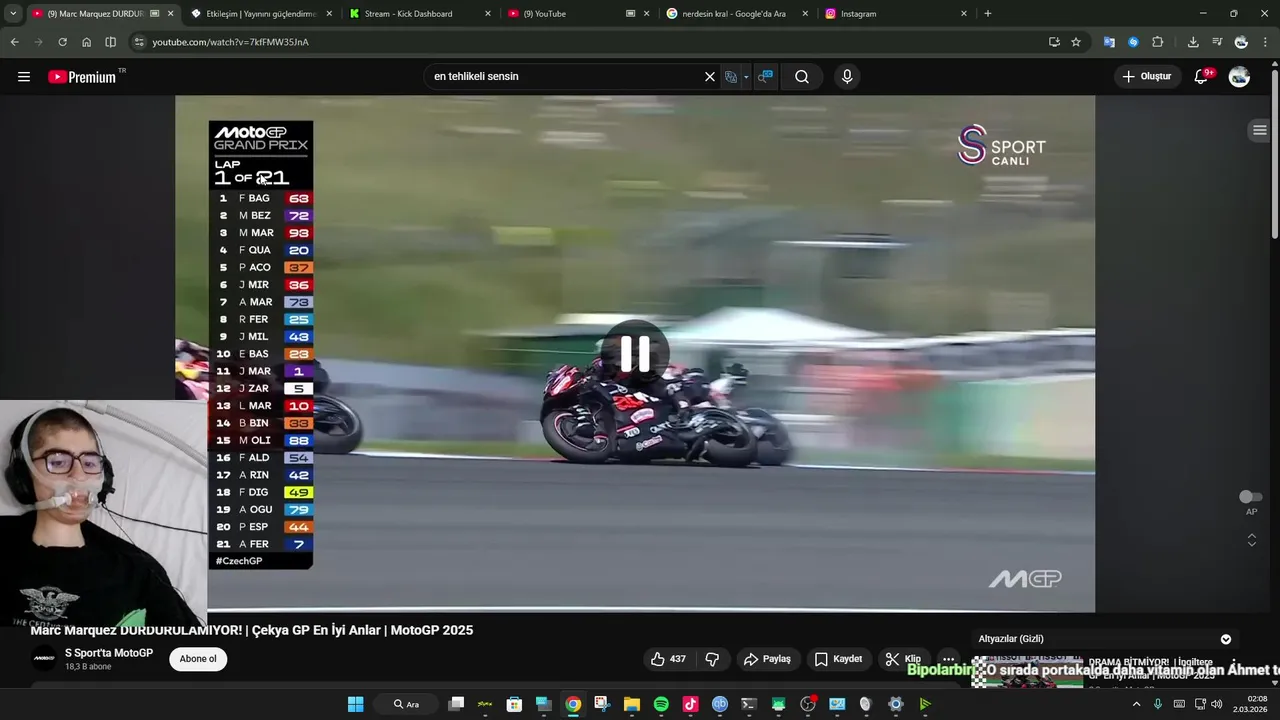The height and width of the screenshot is (720, 1280).
Task: Bookmark this page with the star
Action: [1076, 42]
